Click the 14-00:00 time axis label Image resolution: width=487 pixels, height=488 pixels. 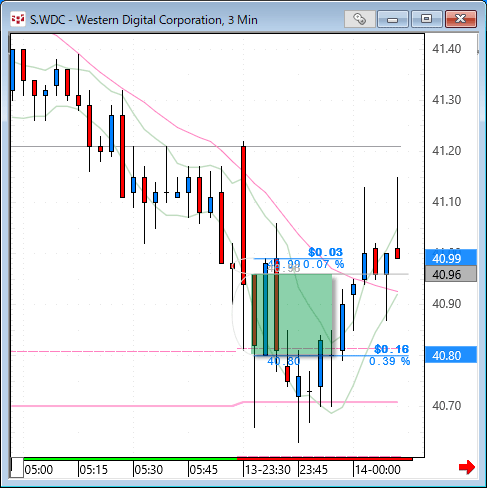pos(378,470)
